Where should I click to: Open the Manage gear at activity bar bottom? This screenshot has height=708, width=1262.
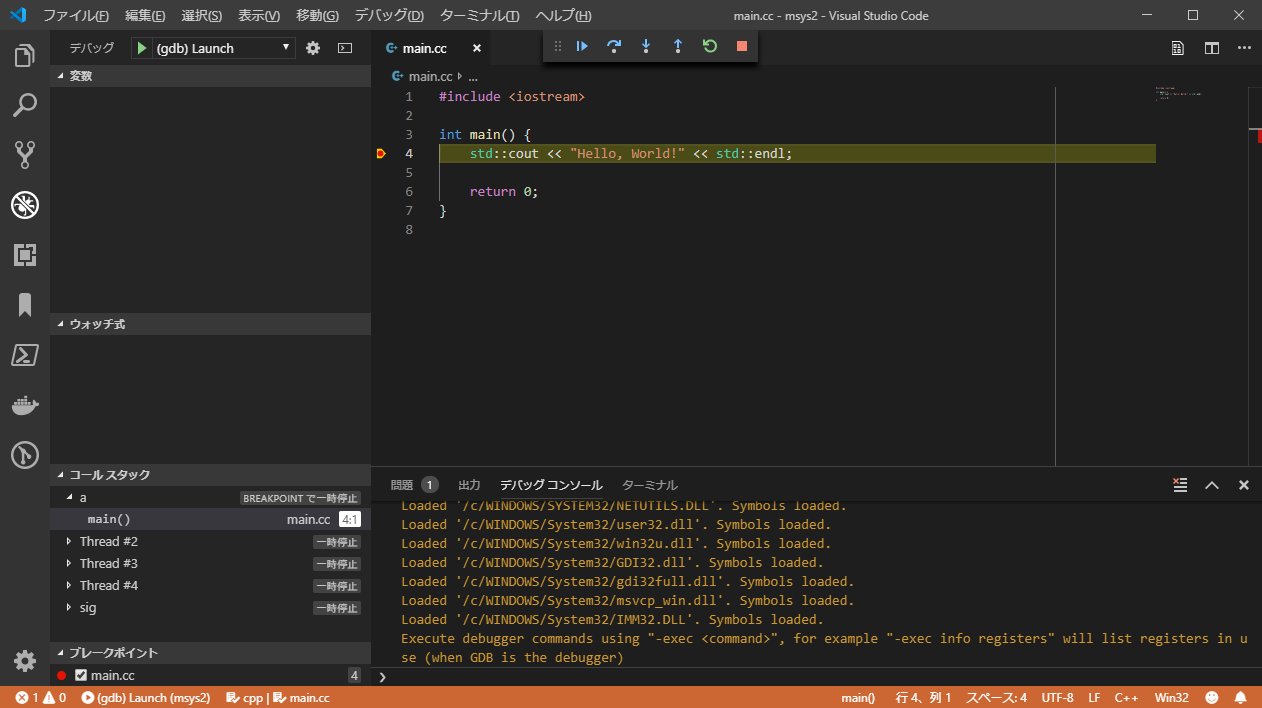[25, 661]
